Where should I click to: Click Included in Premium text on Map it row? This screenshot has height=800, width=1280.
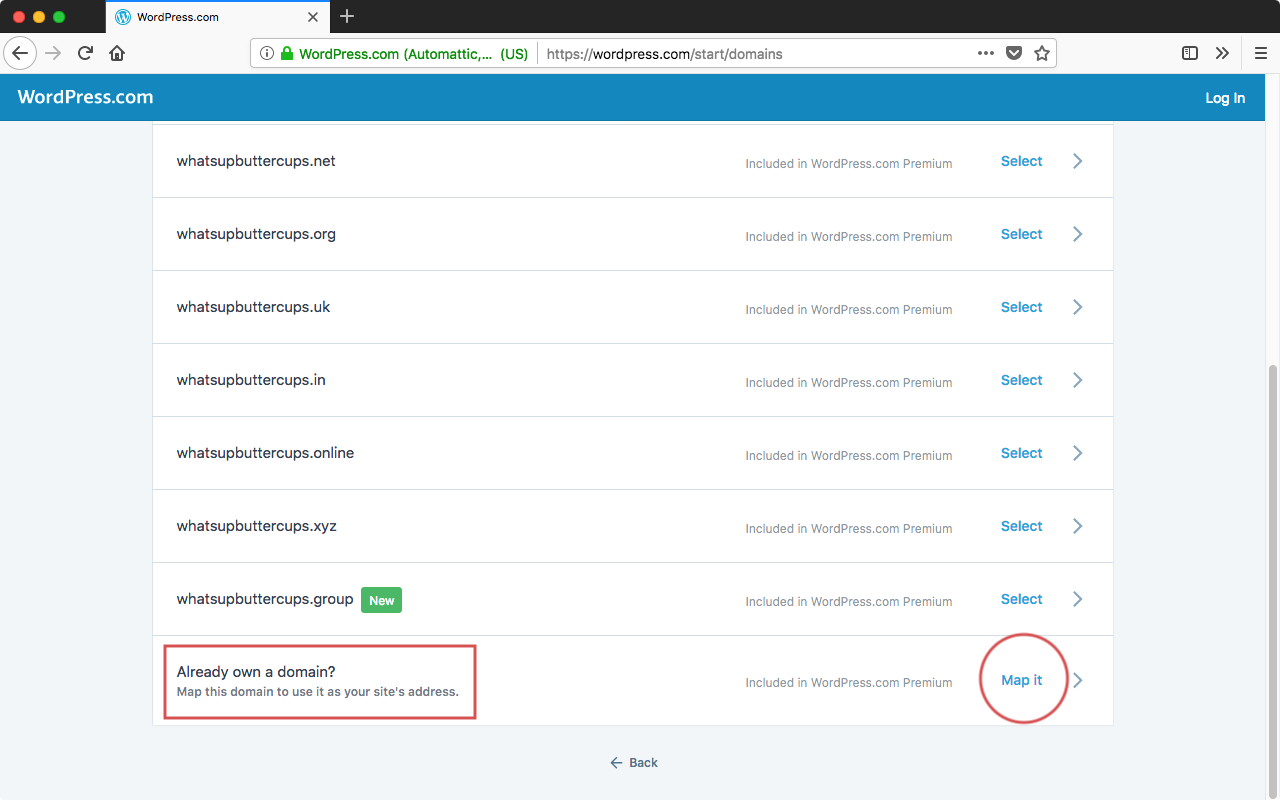coord(848,683)
